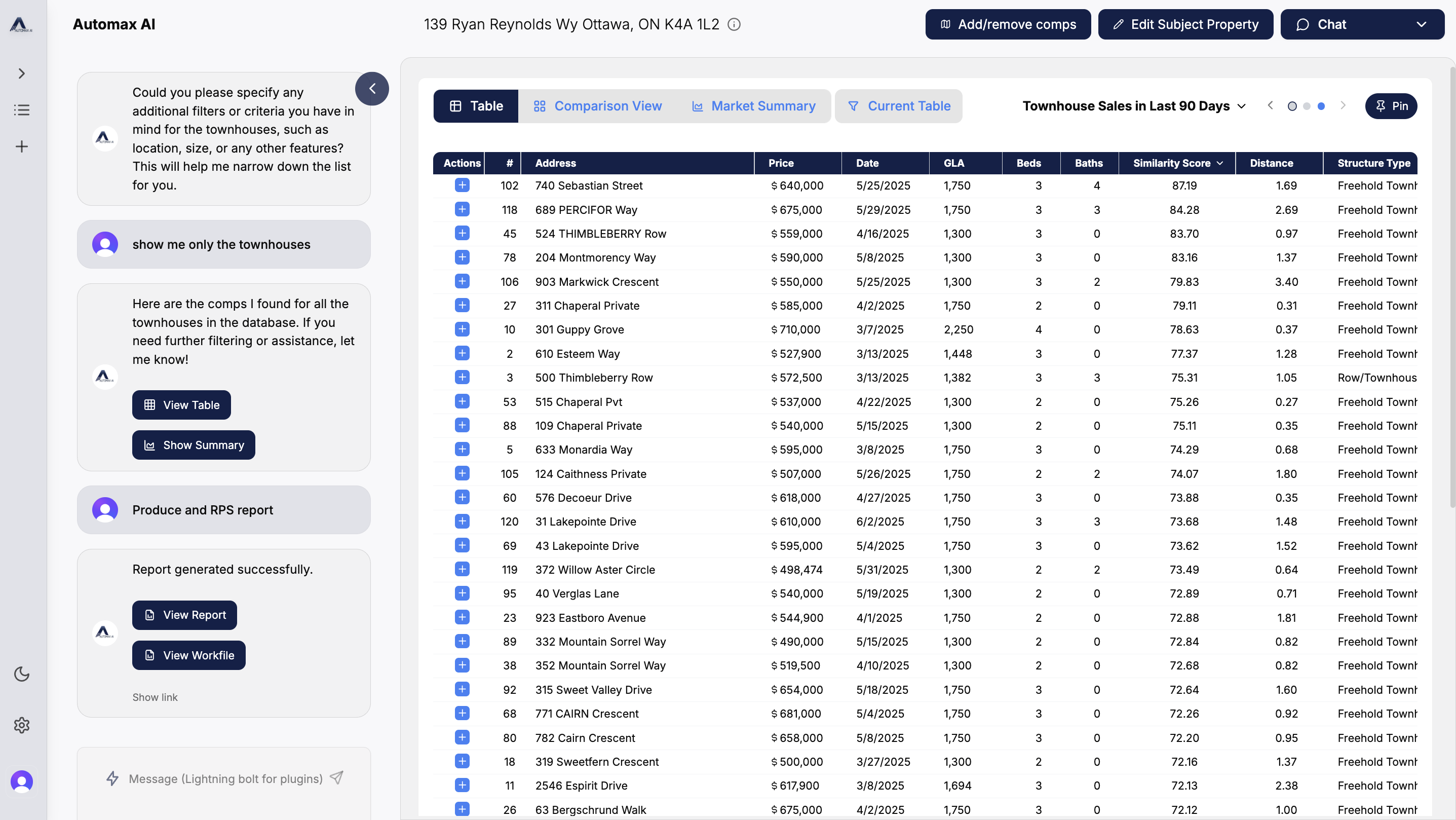Open the list menu icon in sidebar
1456x820 pixels.
point(21,109)
